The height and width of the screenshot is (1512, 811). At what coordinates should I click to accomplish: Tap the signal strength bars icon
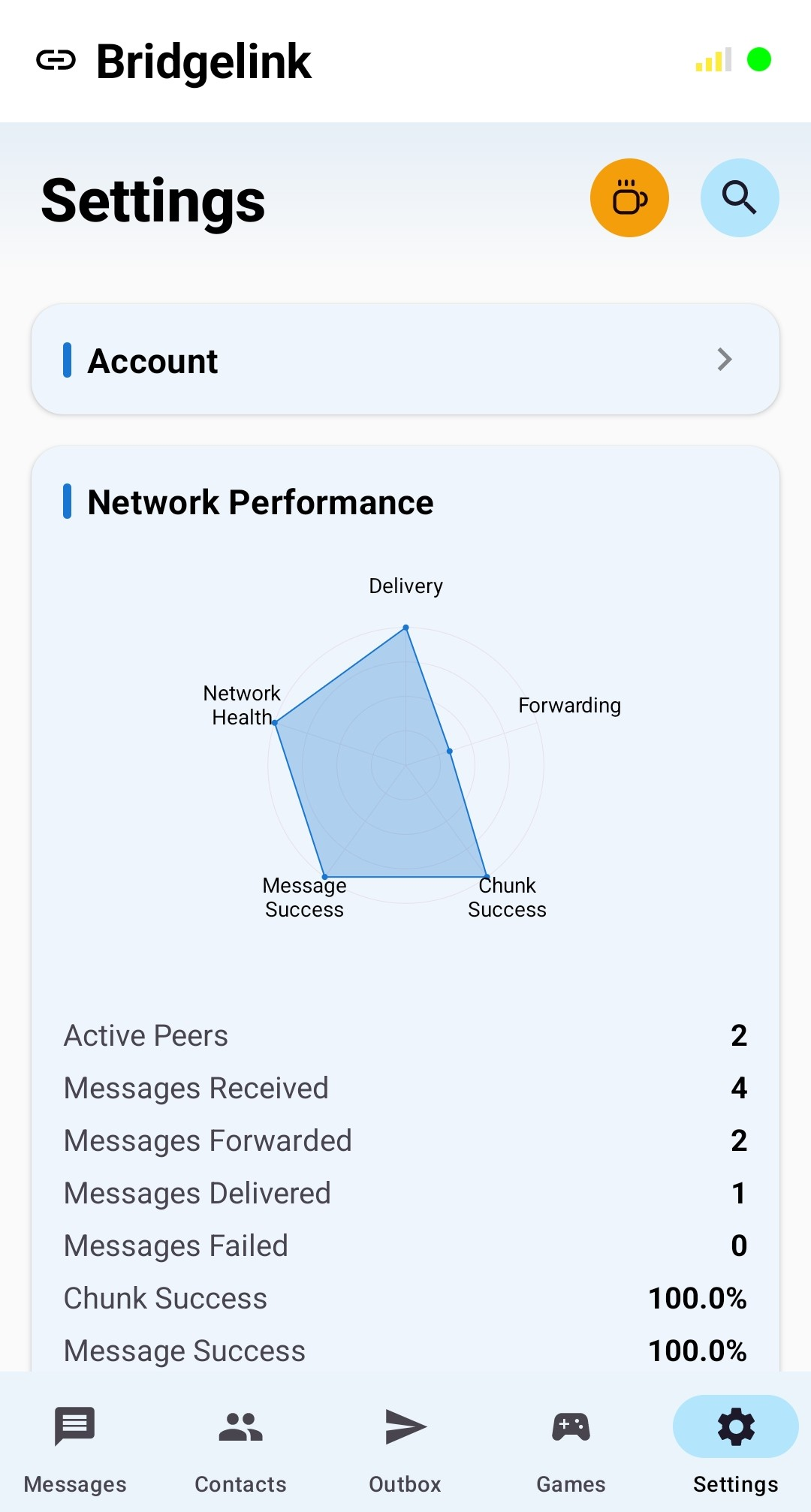pos(713,60)
